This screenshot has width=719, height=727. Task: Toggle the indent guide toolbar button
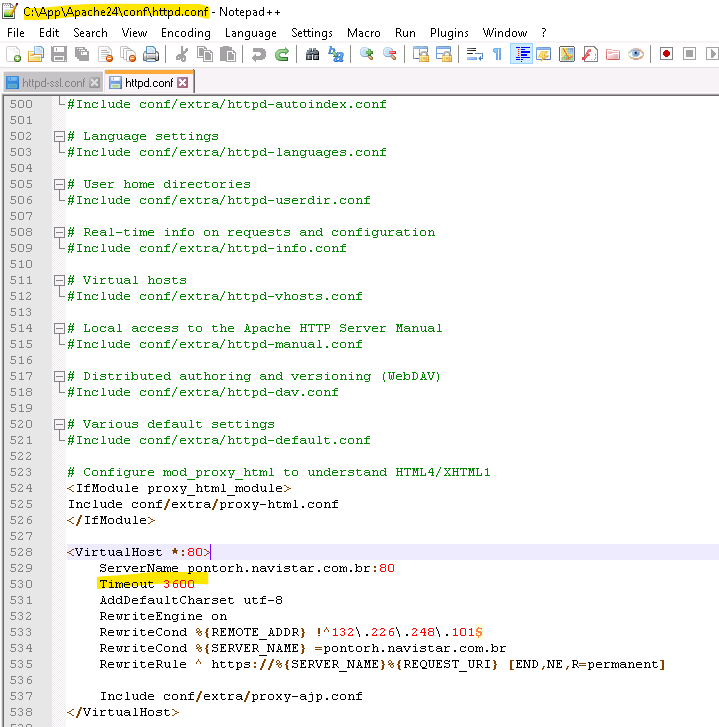coord(521,54)
